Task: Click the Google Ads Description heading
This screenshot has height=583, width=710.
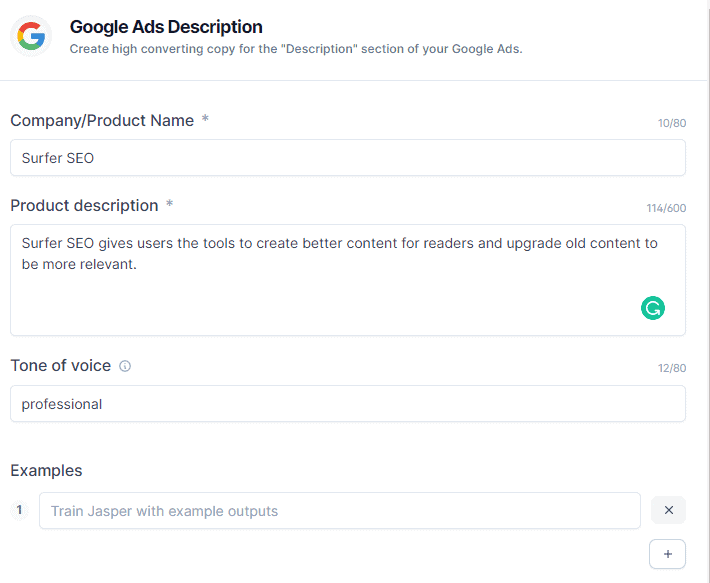Action: point(166,27)
